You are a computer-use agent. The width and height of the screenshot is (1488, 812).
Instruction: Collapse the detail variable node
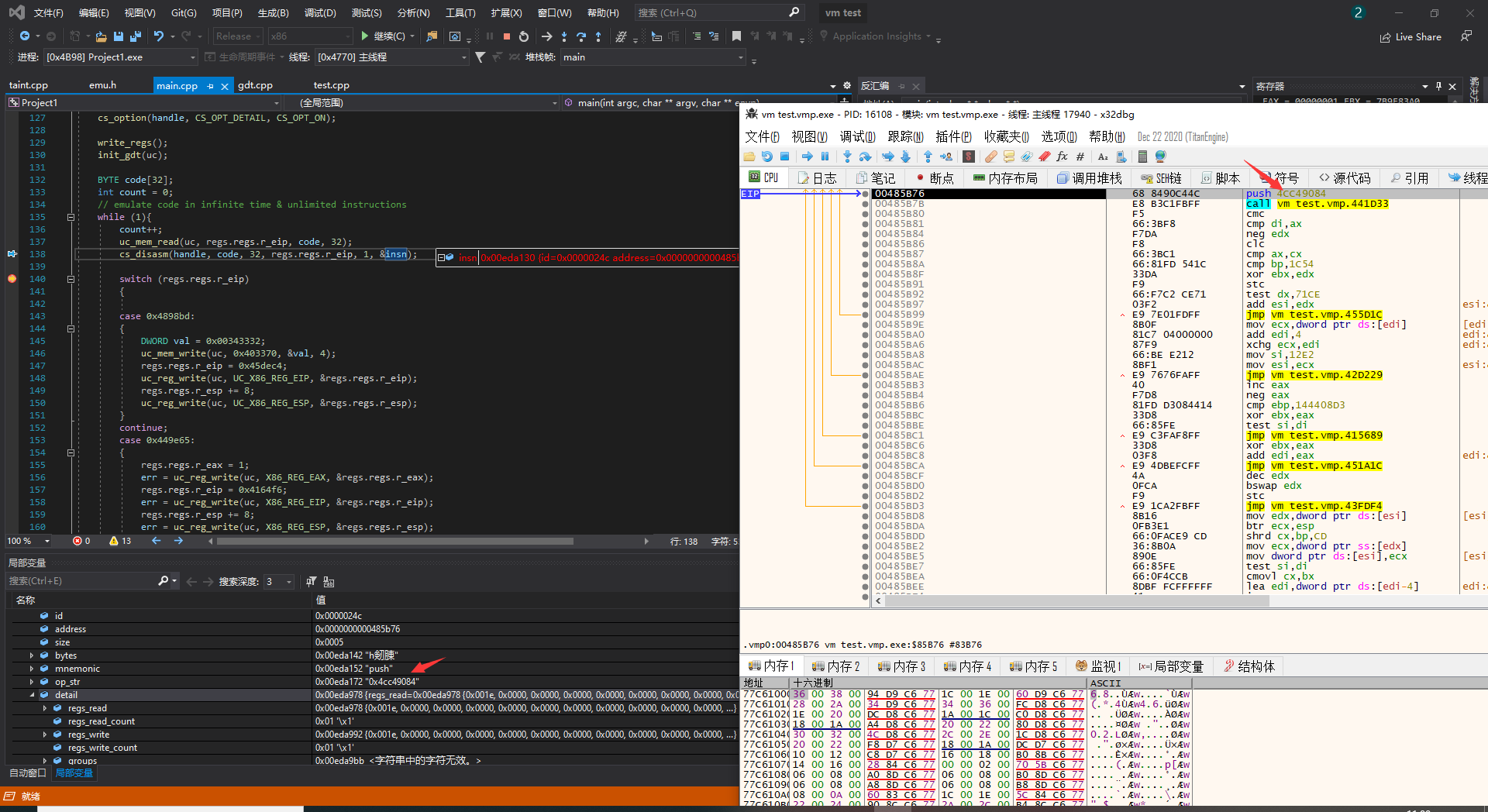[x=32, y=695]
